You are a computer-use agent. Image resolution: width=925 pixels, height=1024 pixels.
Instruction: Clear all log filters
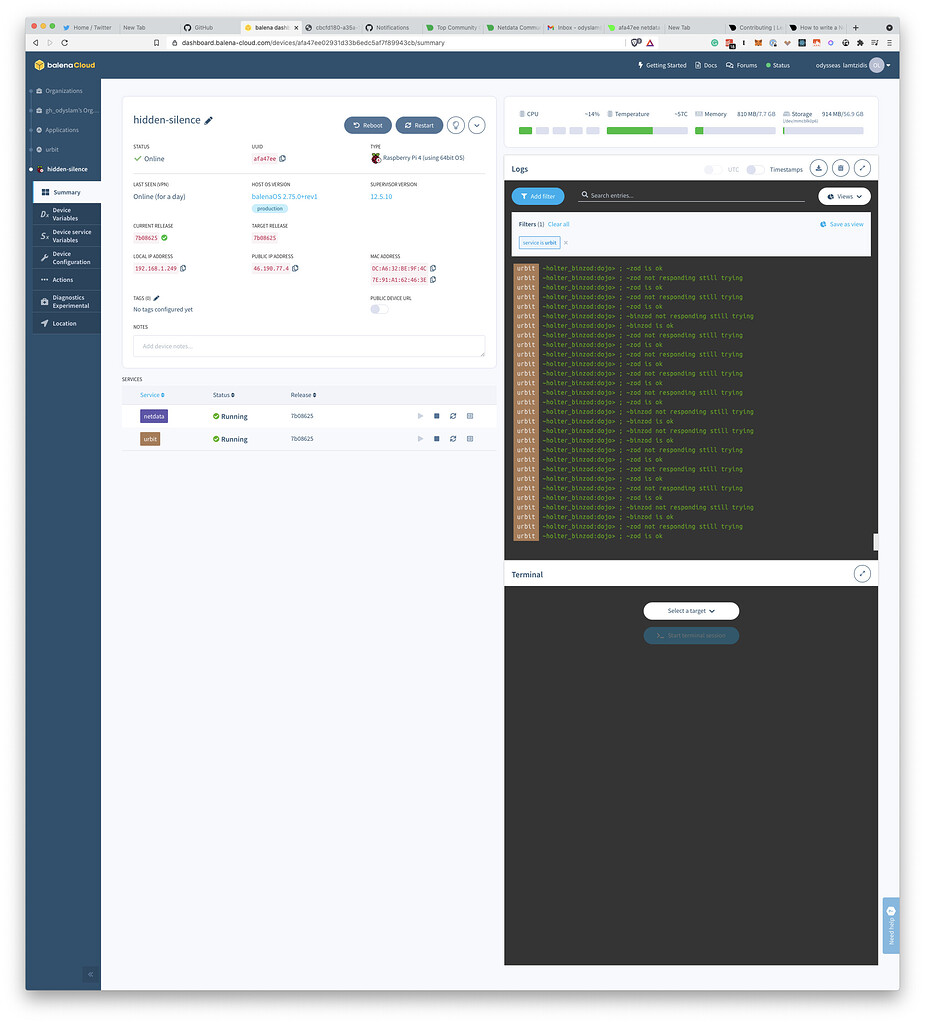(x=558, y=224)
